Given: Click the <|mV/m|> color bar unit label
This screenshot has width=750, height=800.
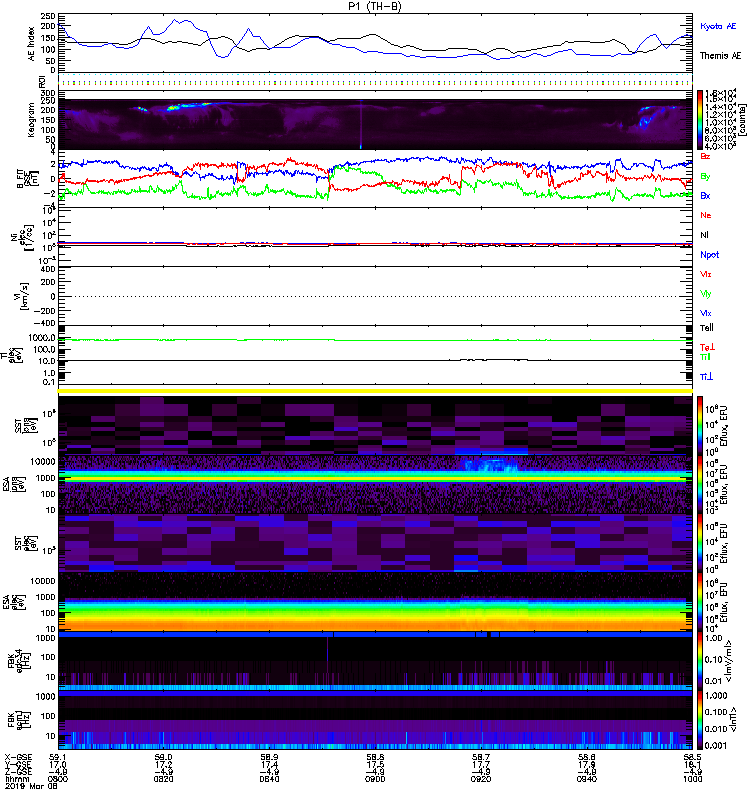Looking at the screenshot, I should click(x=730, y=661).
